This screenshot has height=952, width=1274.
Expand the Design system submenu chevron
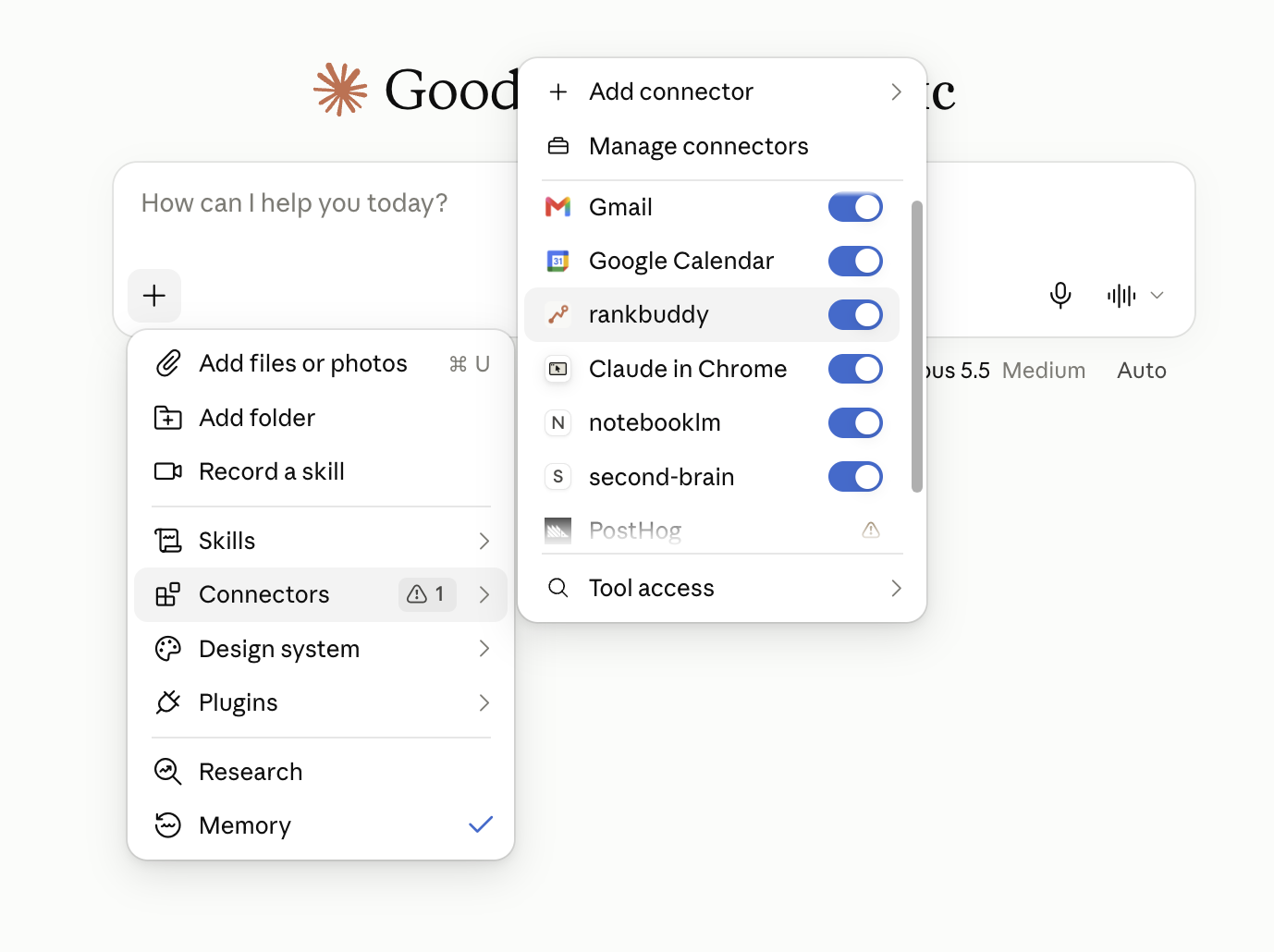coord(484,649)
